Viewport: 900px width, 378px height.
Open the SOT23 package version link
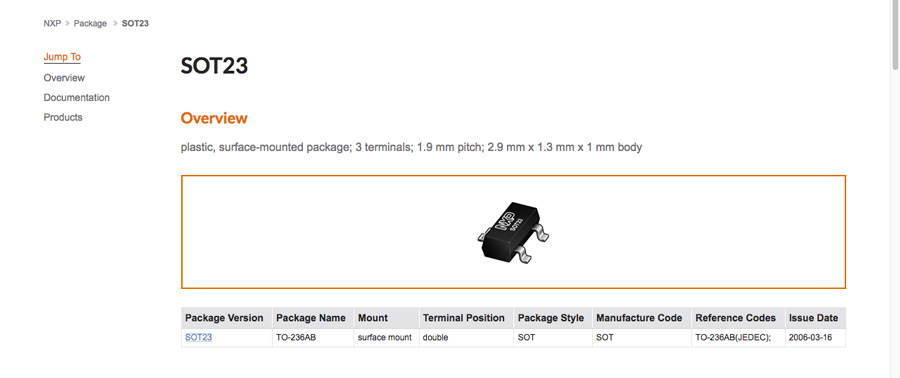pos(198,337)
